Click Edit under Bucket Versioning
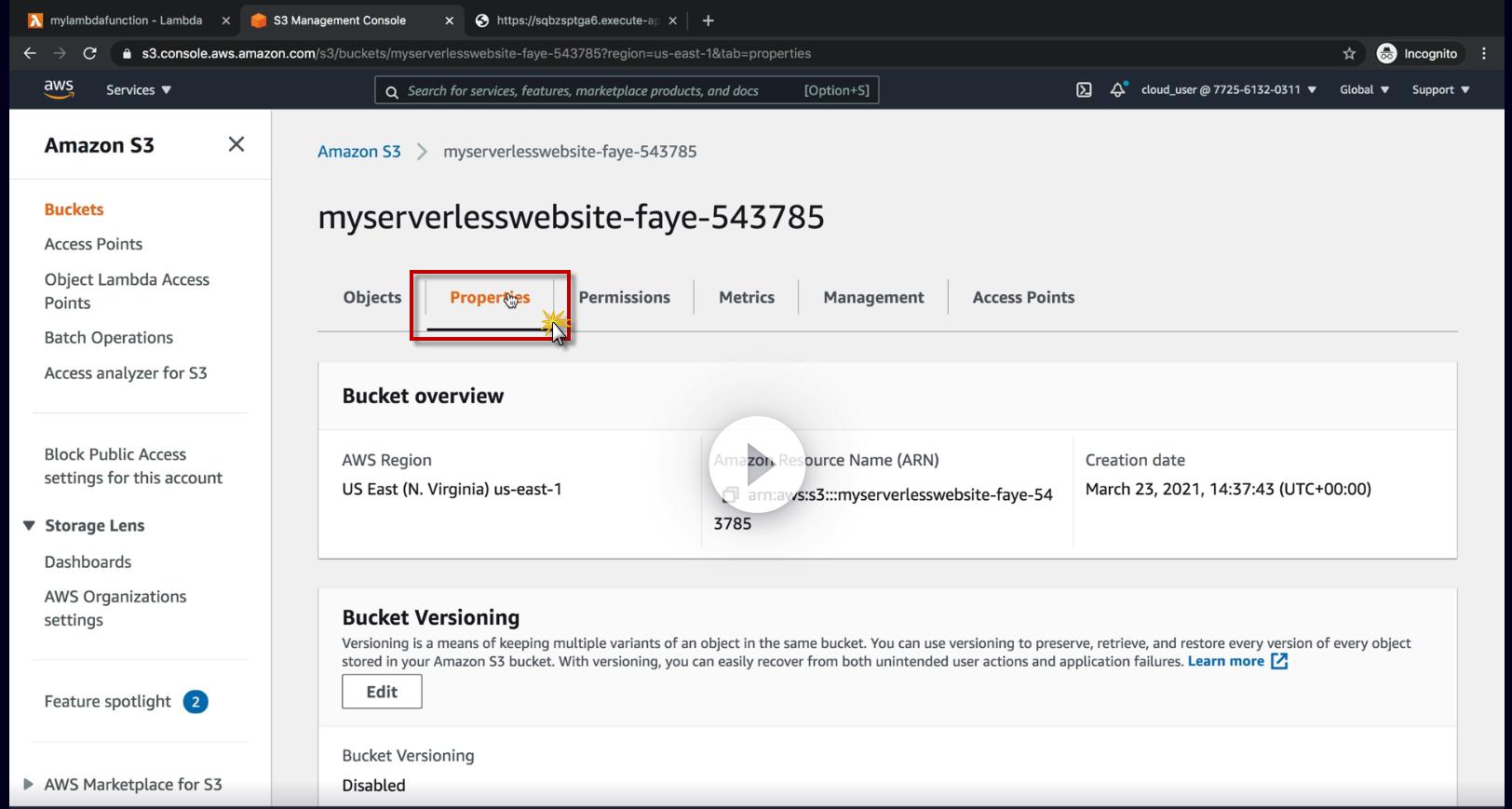Viewport: 1512px width, 809px height. pyautogui.click(x=382, y=692)
